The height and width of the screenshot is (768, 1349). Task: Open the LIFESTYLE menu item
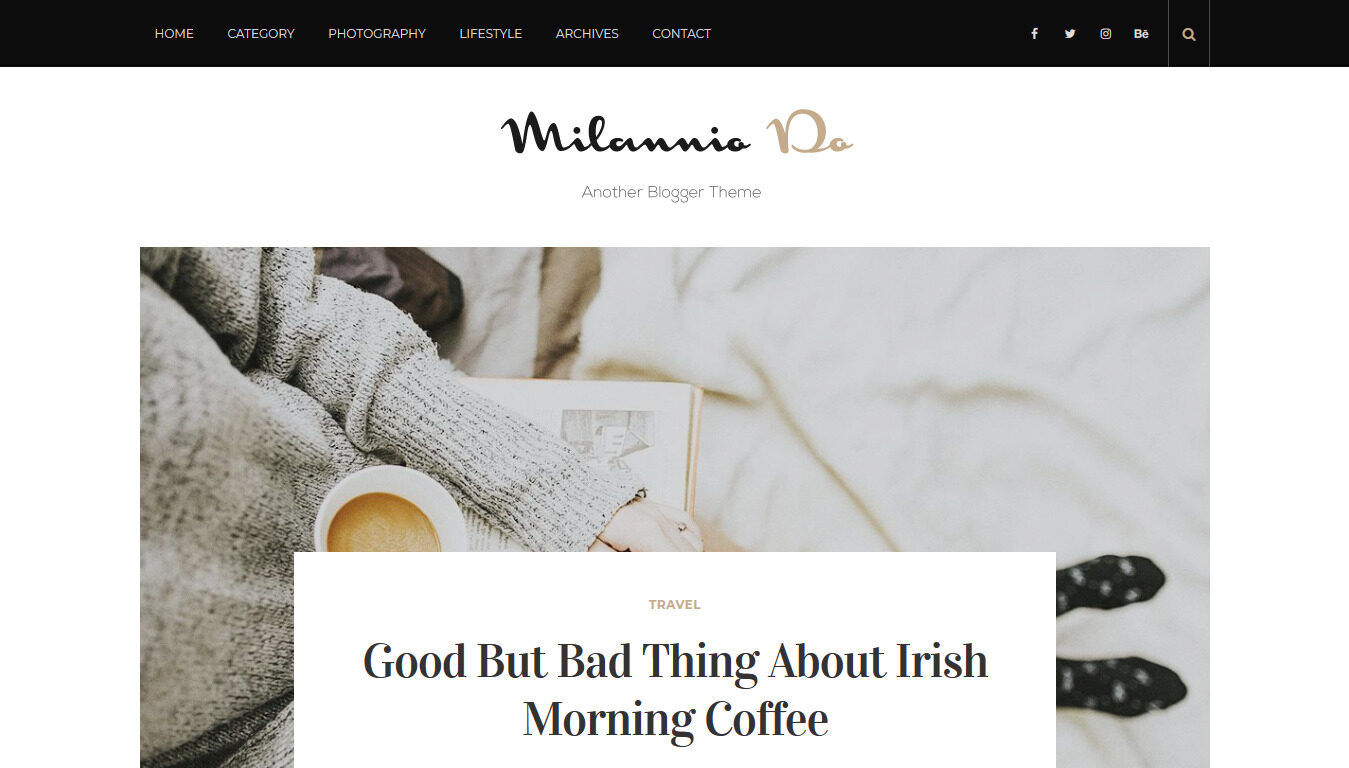point(490,34)
